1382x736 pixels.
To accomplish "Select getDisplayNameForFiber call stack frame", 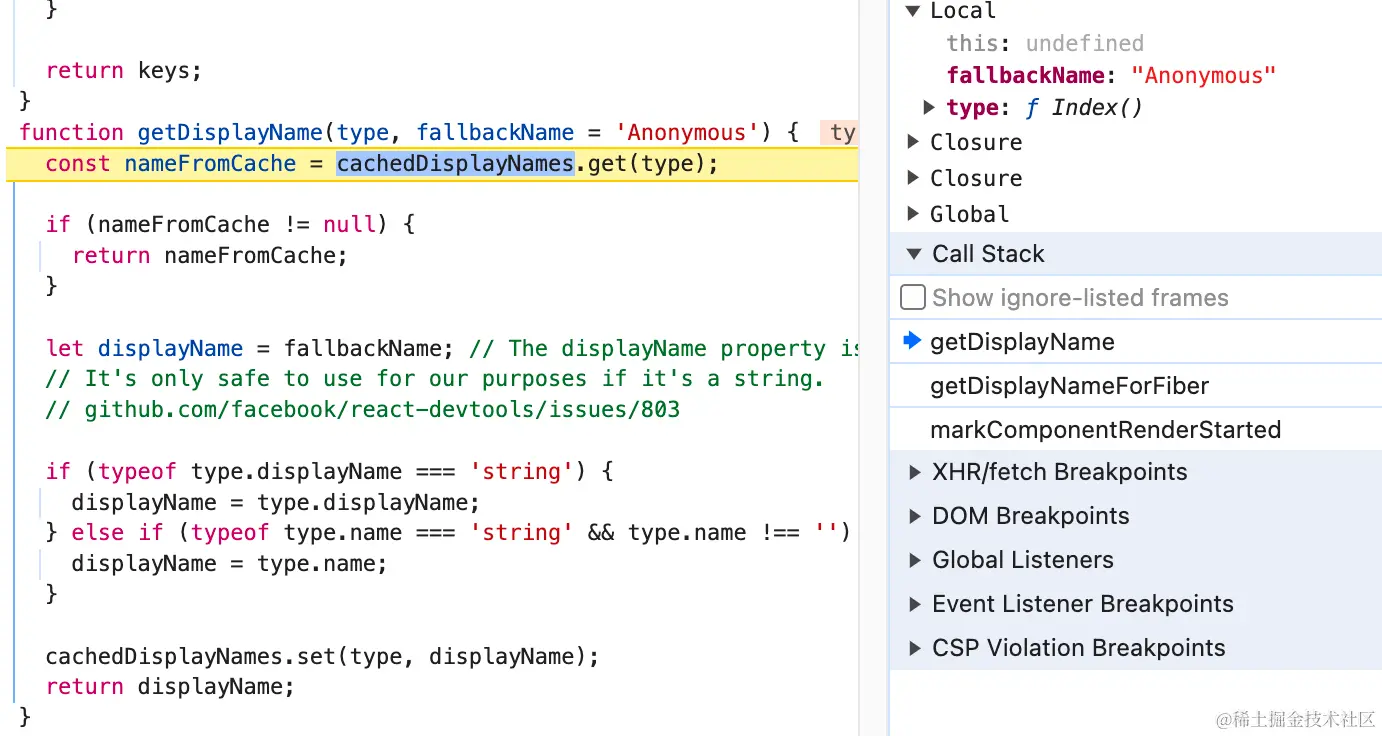I will (x=1135, y=386).
